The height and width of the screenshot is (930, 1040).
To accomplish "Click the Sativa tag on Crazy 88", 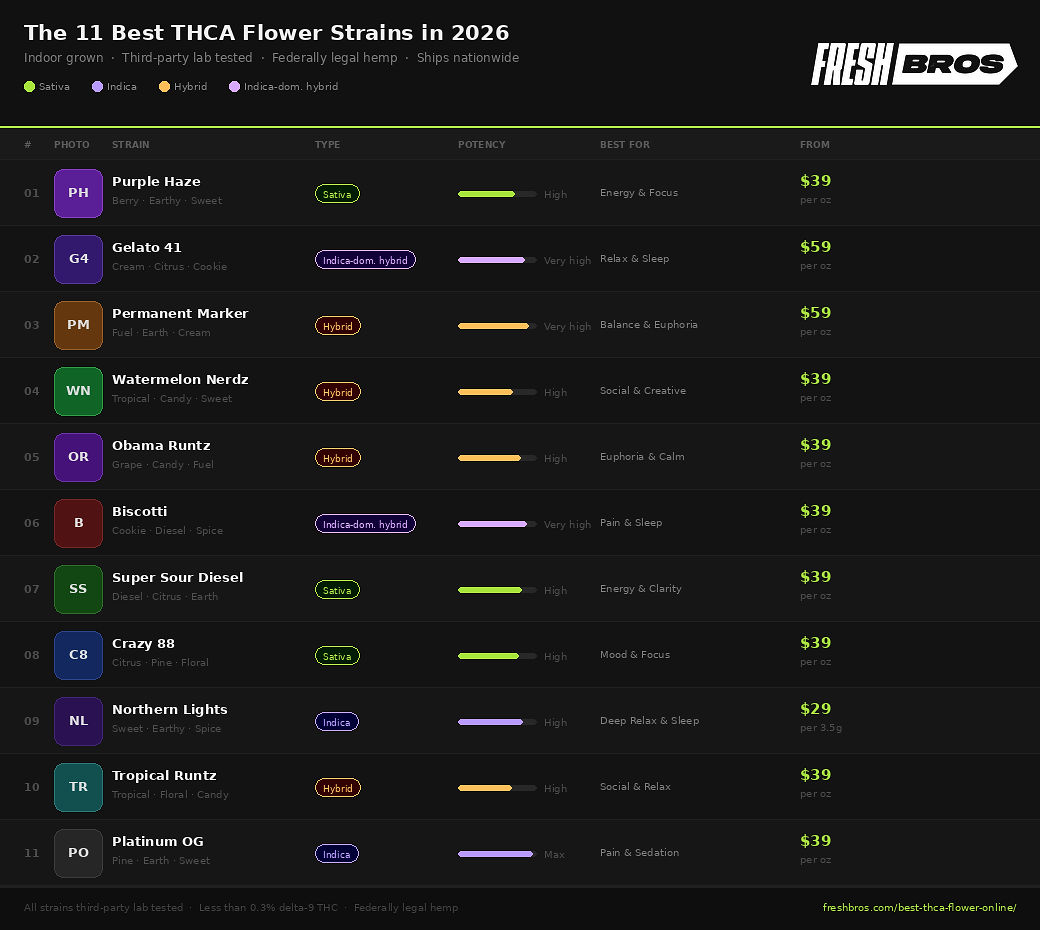I will [337, 655].
